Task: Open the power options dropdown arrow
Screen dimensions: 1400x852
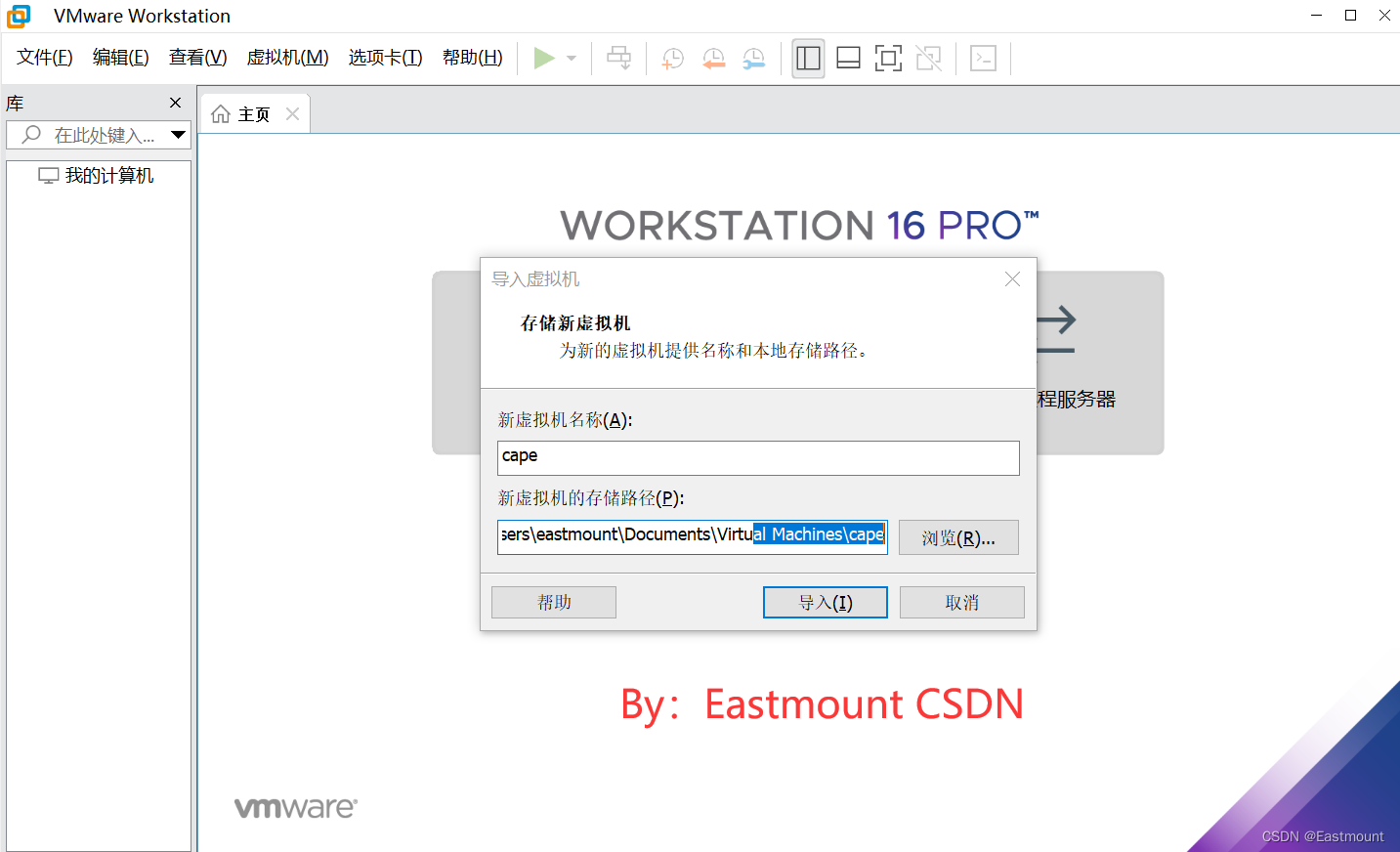Action: pyautogui.click(x=572, y=59)
